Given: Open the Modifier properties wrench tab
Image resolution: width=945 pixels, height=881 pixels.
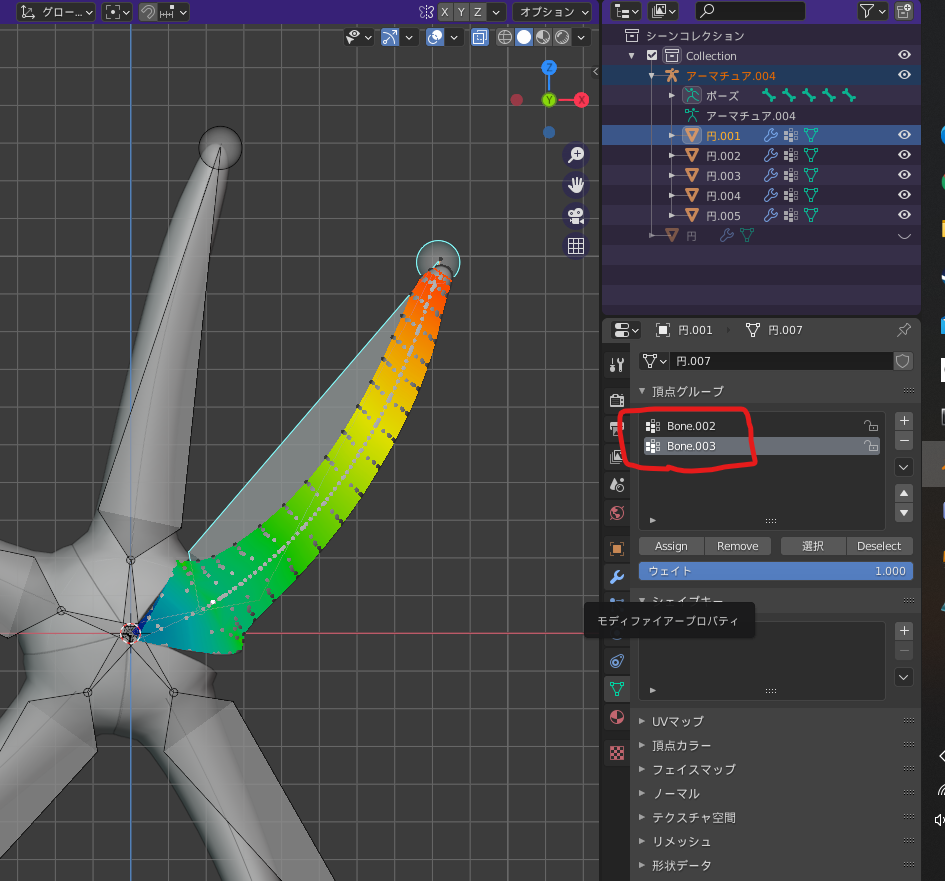Looking at the screenshot, I should coord(617,577).
